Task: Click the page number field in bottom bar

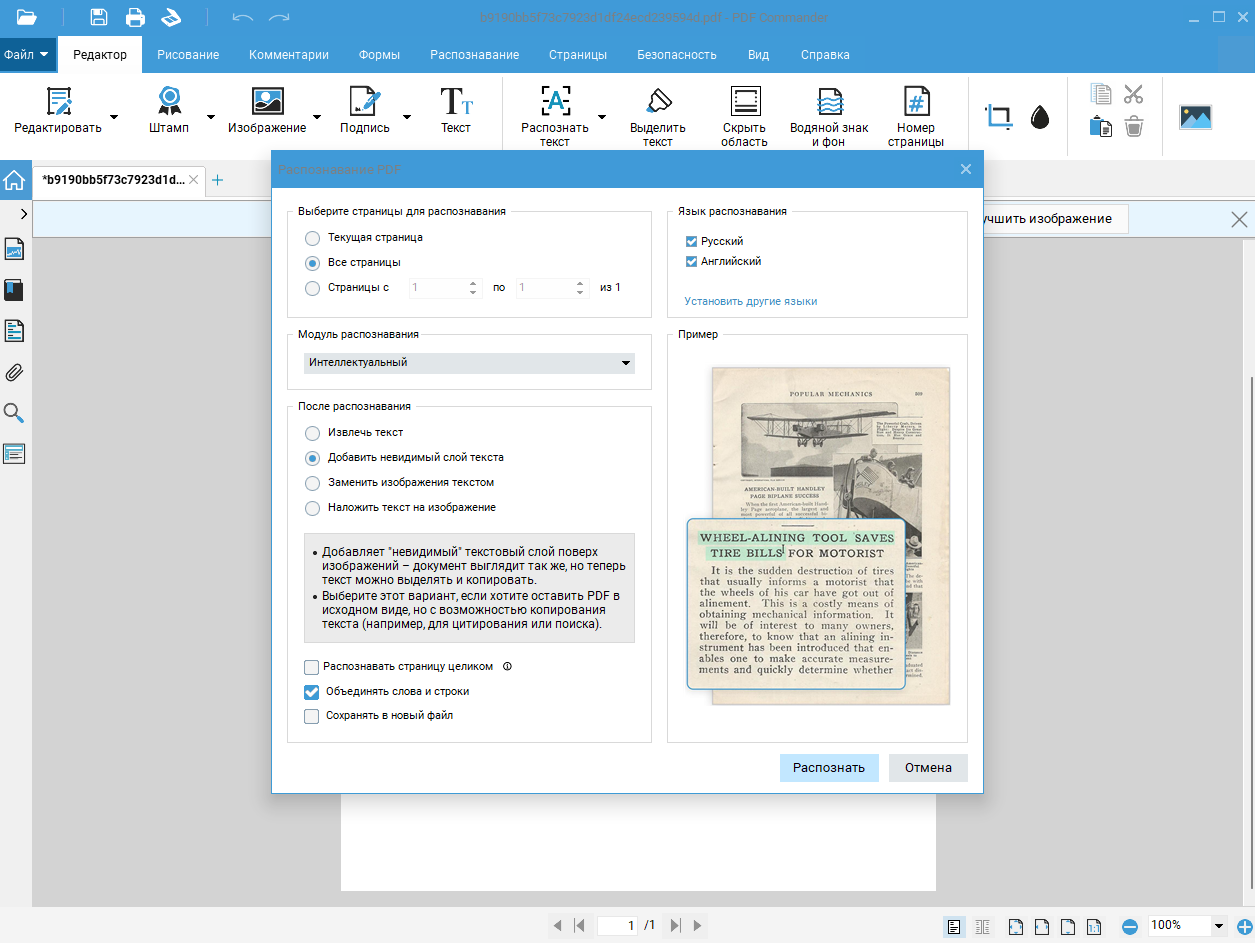Action: (618, 926)
